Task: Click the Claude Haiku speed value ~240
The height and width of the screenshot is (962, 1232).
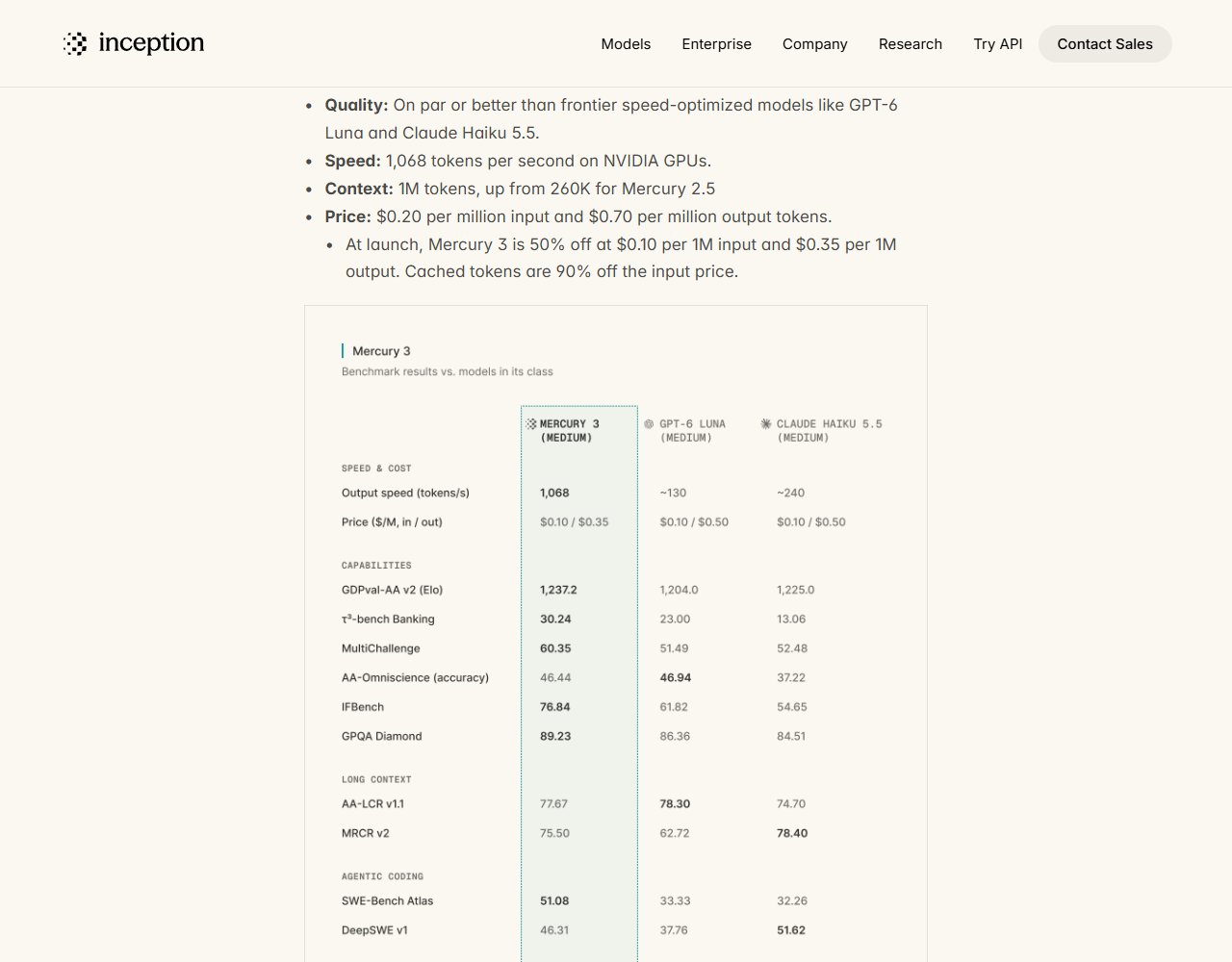Action: [x=790, y=493]
